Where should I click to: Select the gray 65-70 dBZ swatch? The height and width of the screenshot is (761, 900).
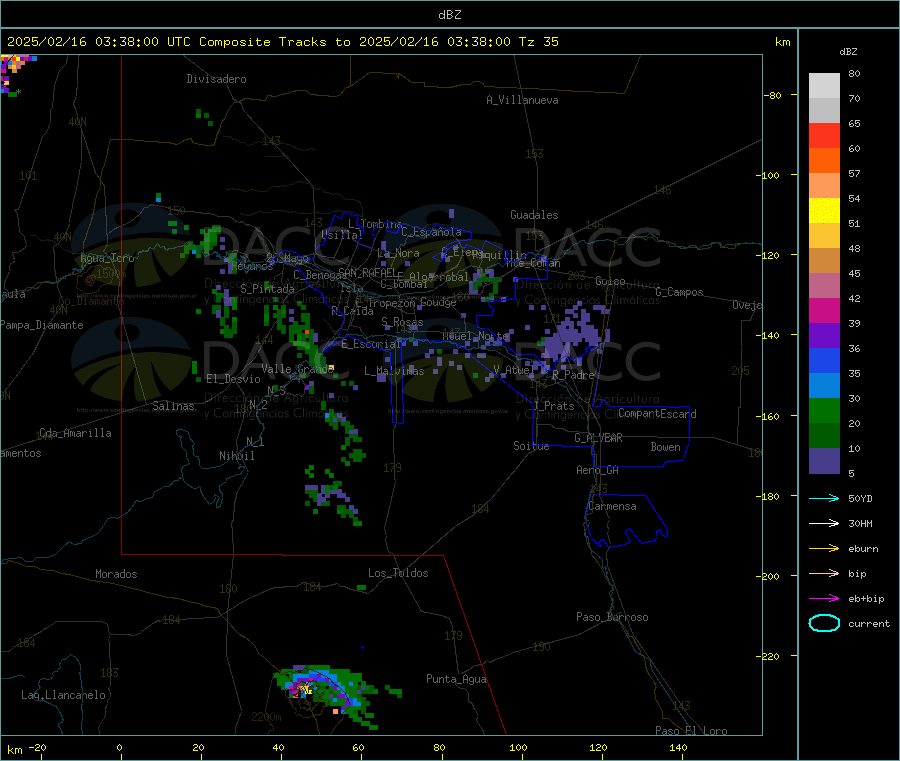click(824, 111)
